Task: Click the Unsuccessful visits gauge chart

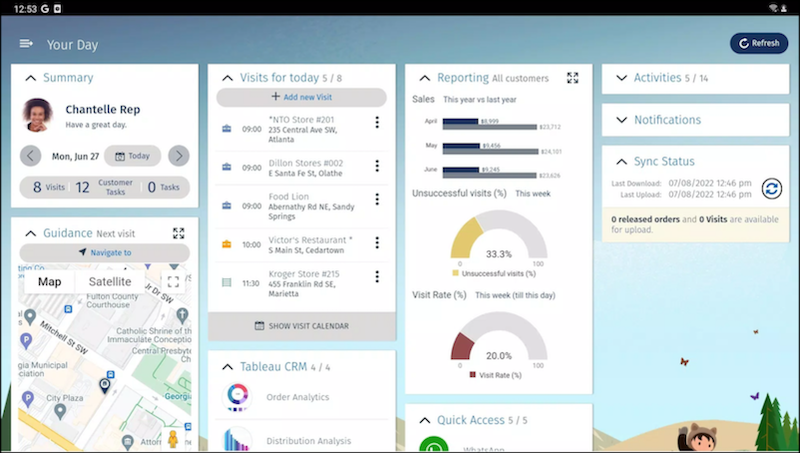Action: click(498, 240)
